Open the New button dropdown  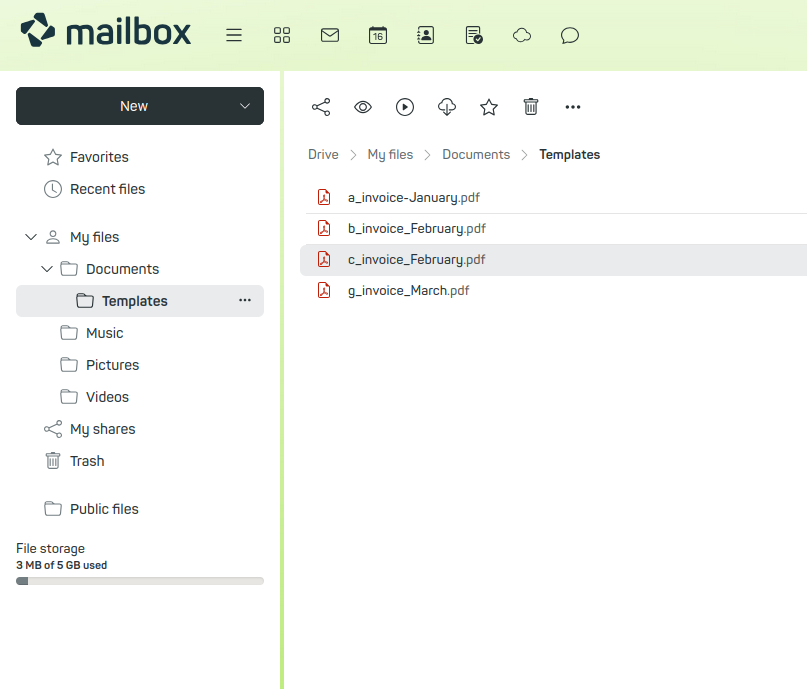point(245,106)
